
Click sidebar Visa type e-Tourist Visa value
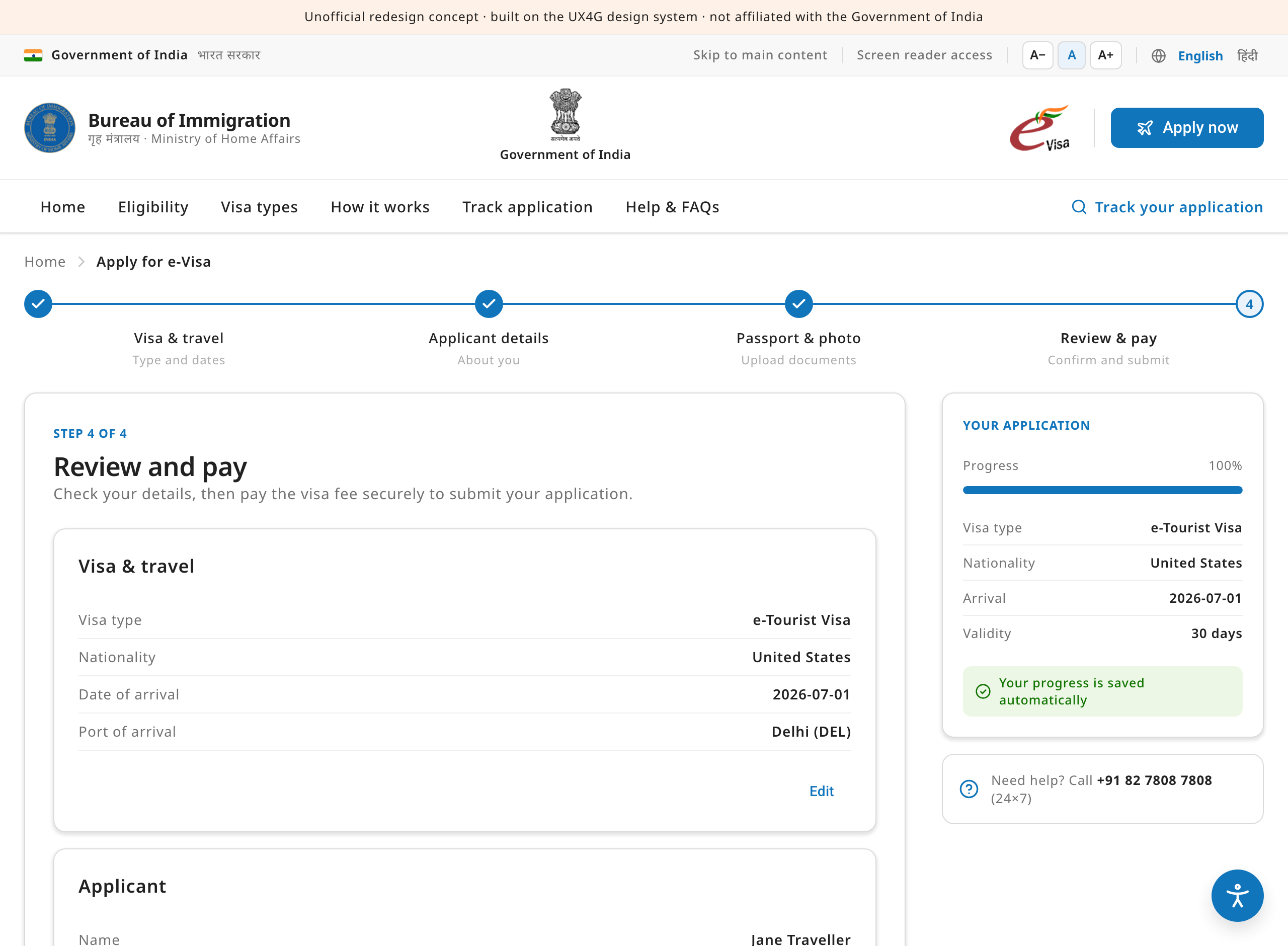1196,527
